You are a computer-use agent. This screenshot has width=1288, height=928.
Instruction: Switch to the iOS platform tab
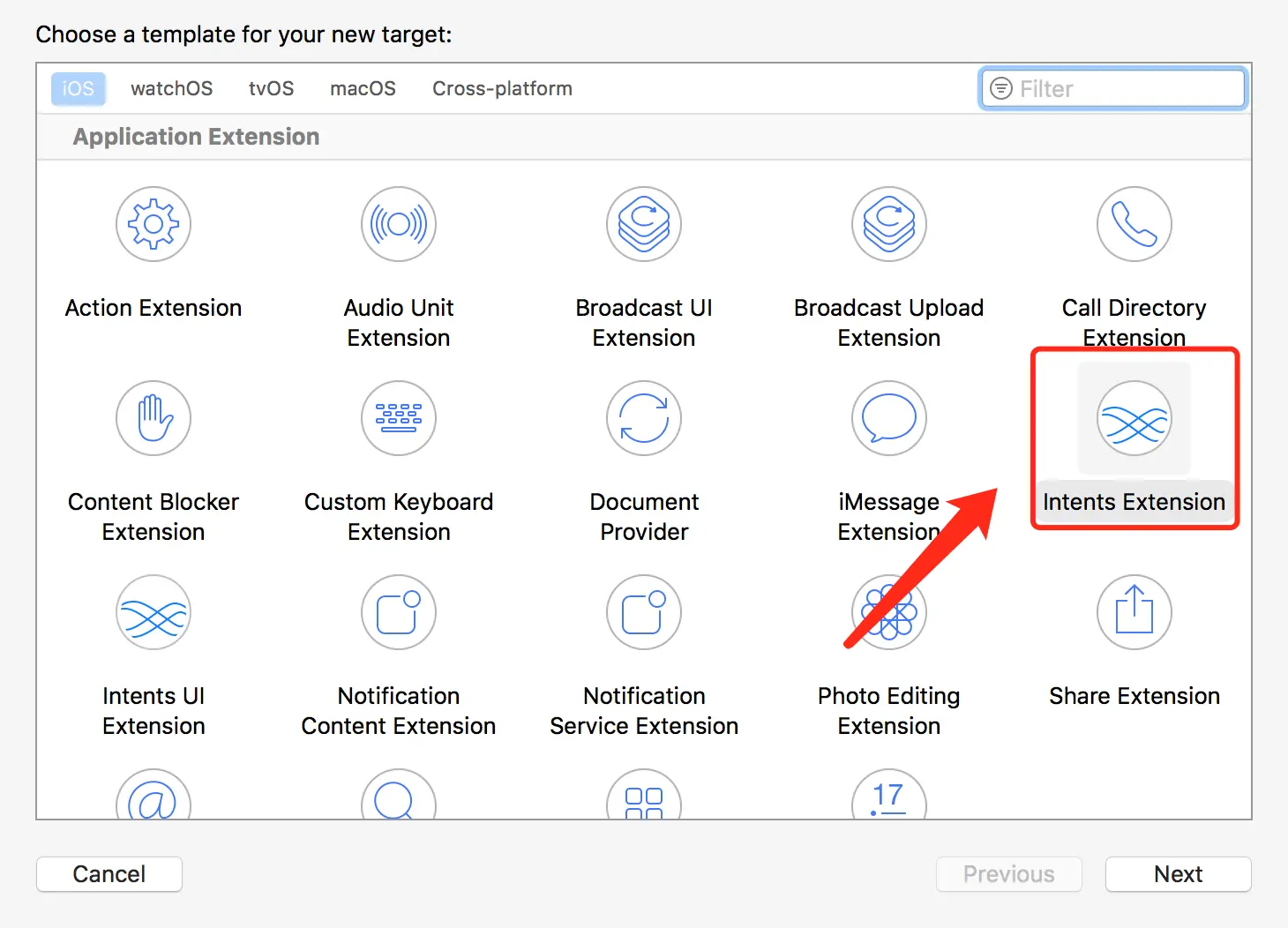(78, 88)
